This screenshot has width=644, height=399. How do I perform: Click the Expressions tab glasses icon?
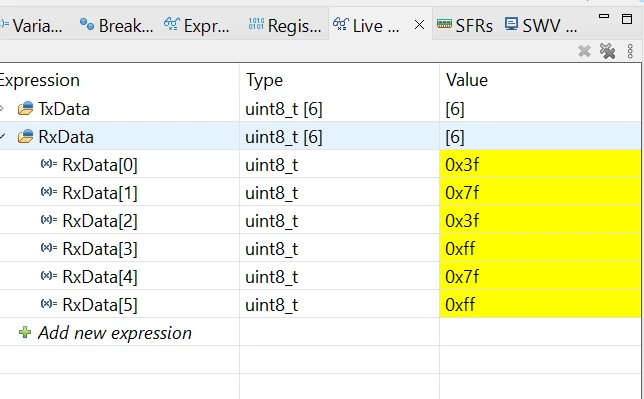click(171, 24)
